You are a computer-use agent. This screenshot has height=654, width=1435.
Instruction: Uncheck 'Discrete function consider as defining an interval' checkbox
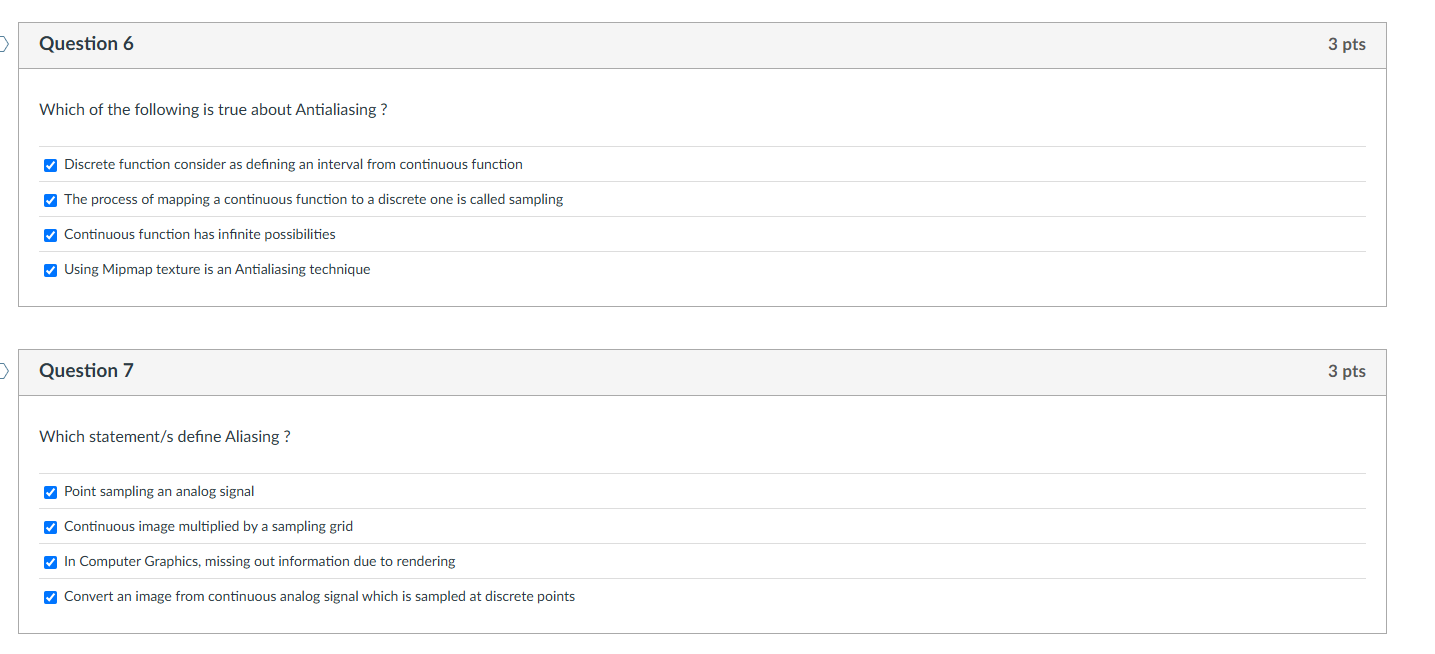coord(50,165)
